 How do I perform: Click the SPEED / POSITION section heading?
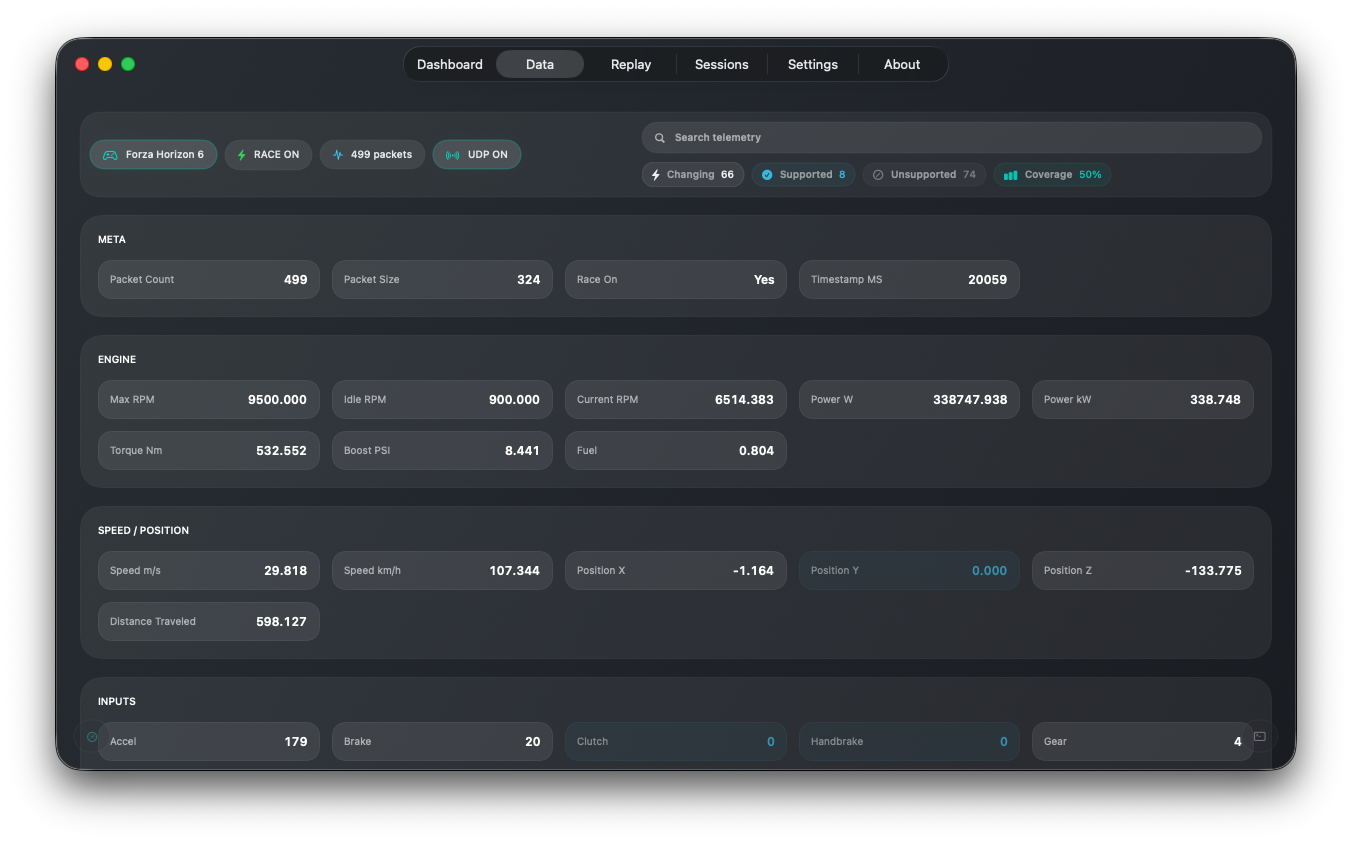143,531
